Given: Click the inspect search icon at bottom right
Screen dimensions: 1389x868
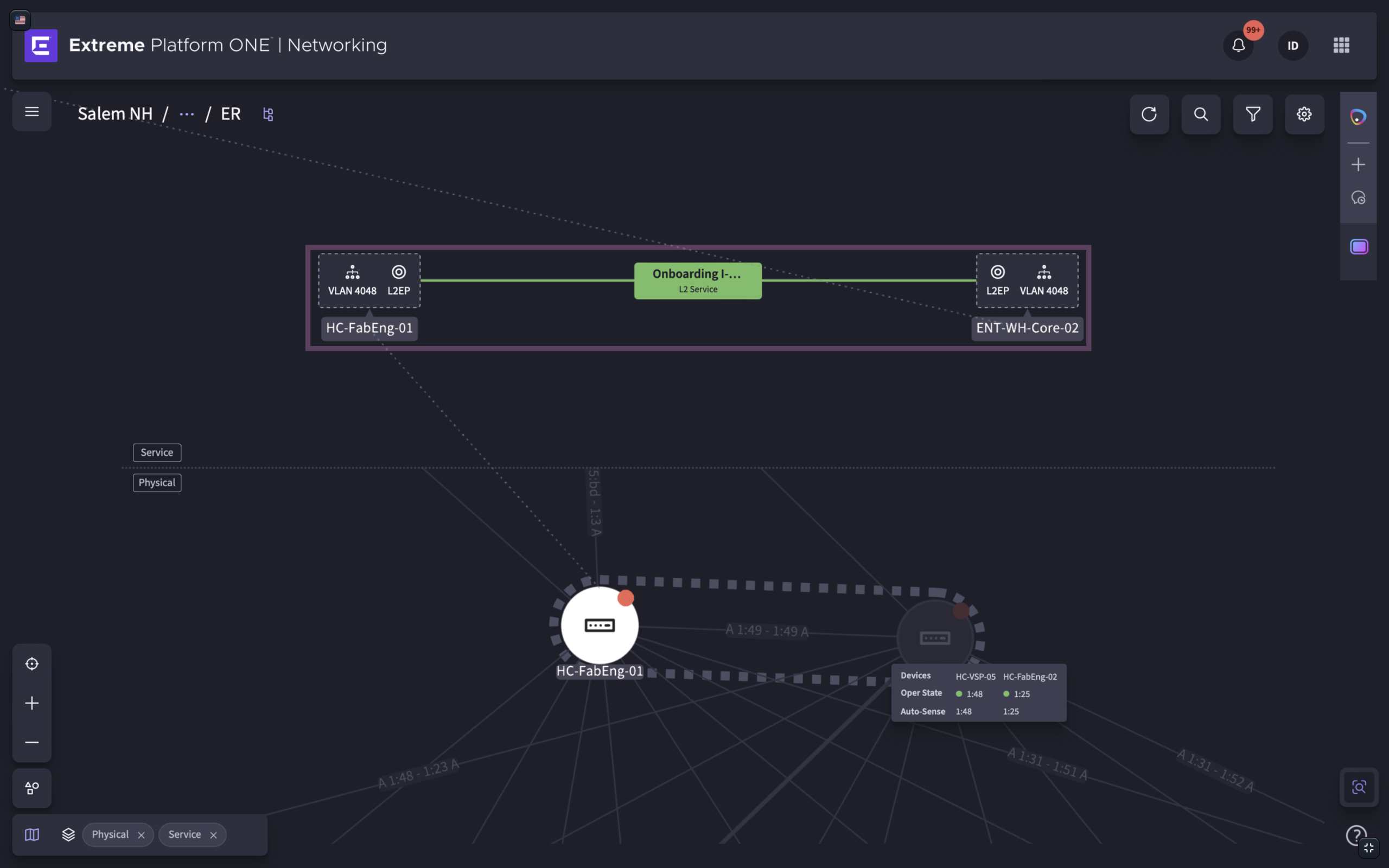Looking at the screenshot, I should click(x=1359, y=787).
